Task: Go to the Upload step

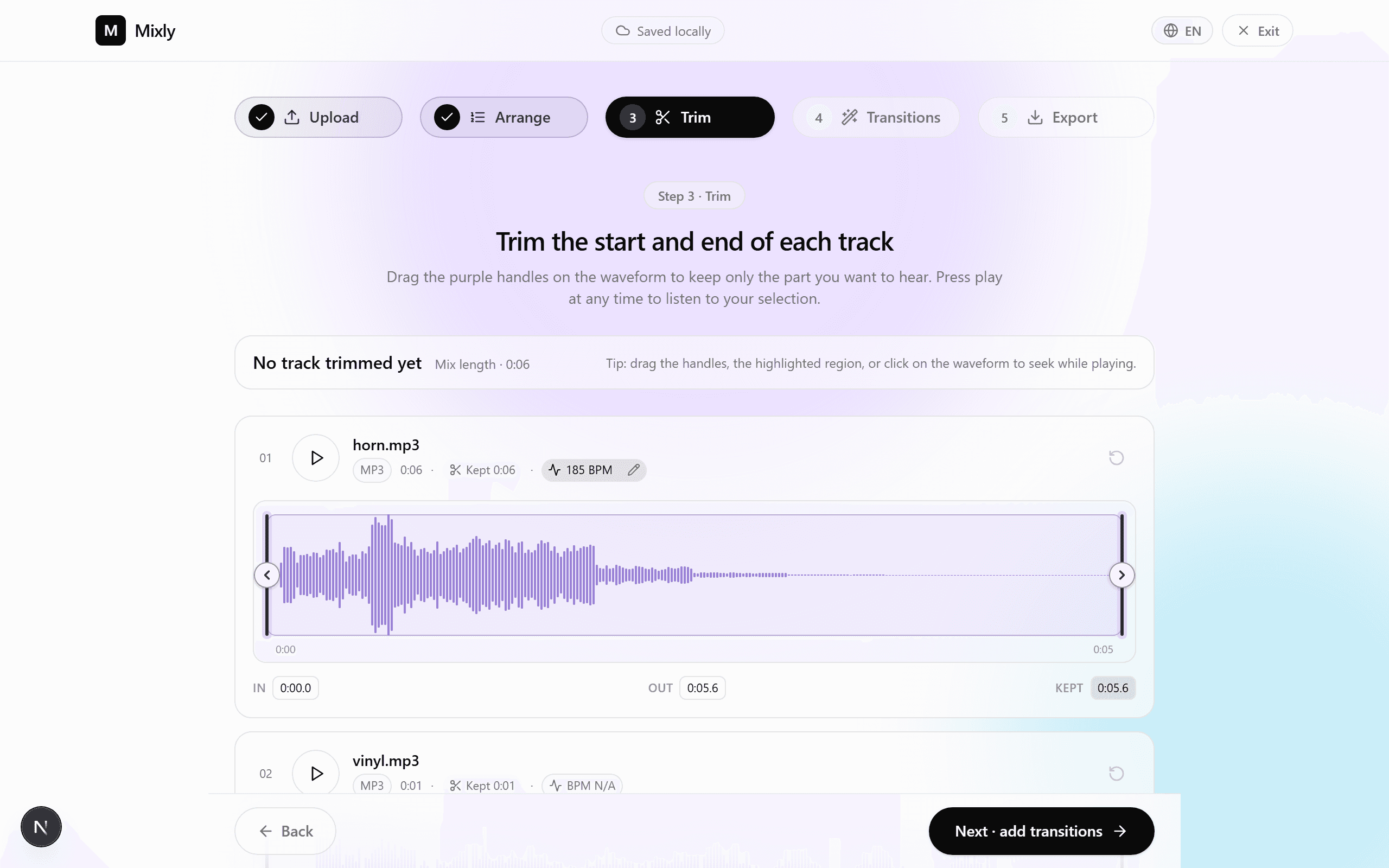Action: coord(318,117)
